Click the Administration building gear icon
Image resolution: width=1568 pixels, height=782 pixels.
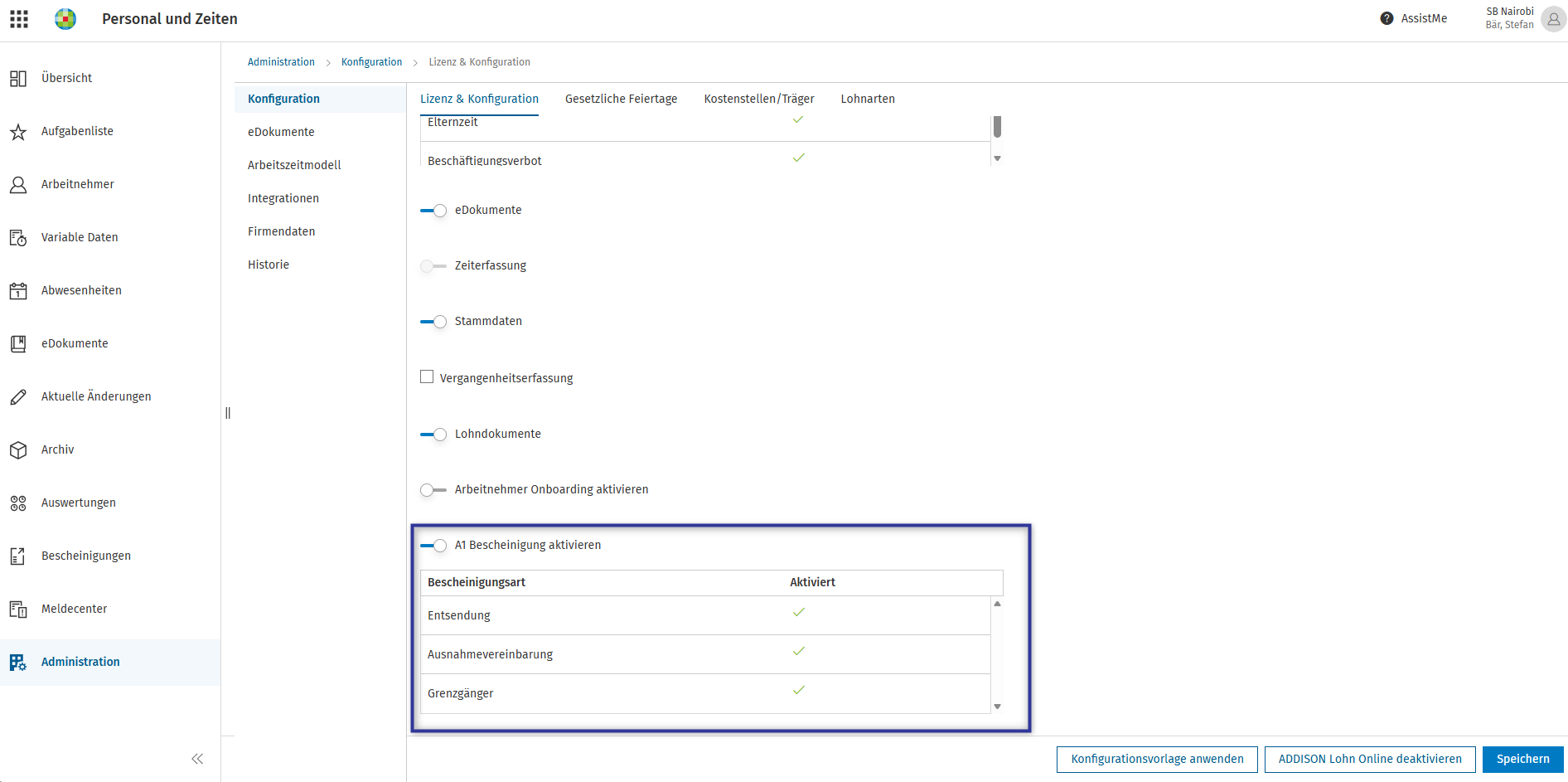point(18,662)
